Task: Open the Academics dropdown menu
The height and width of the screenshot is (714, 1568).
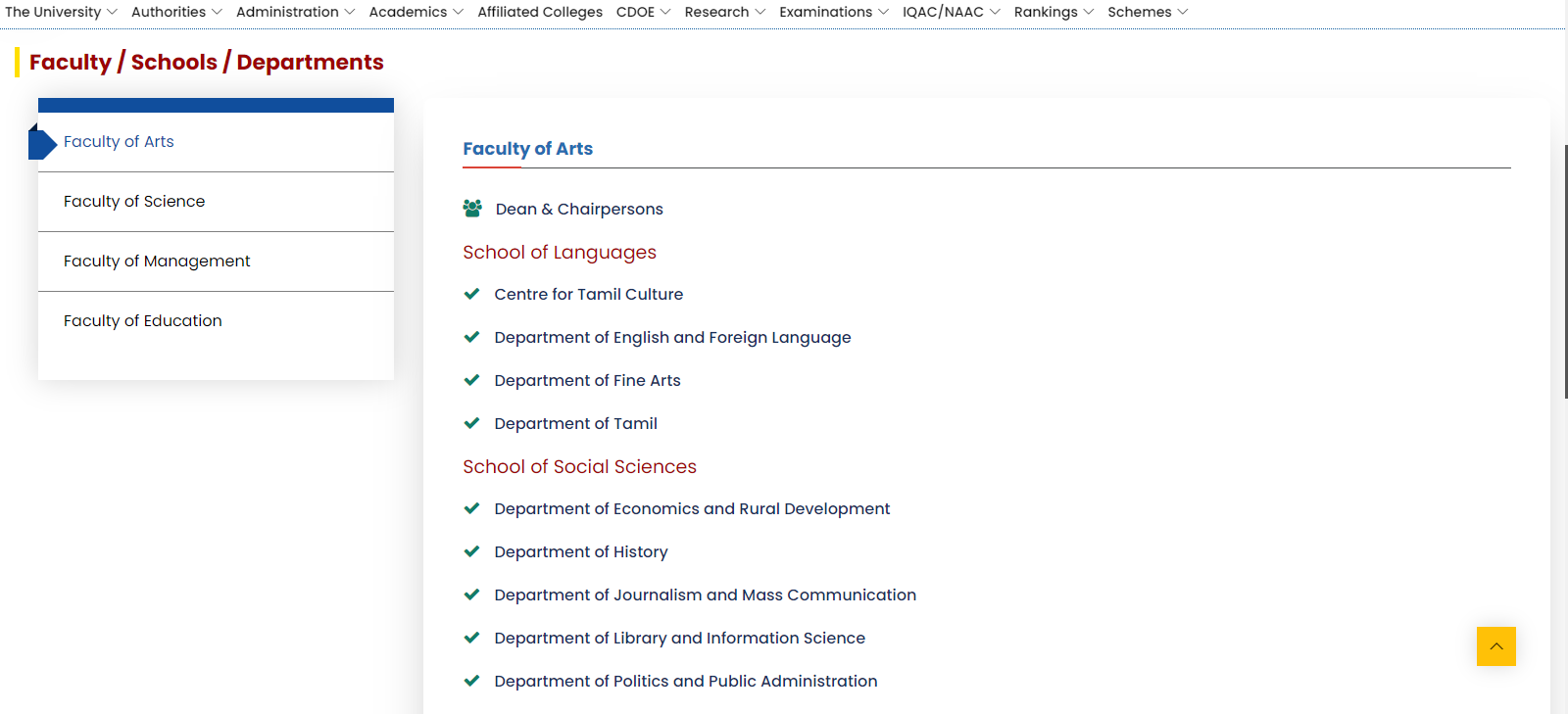Action: [416, 12]
